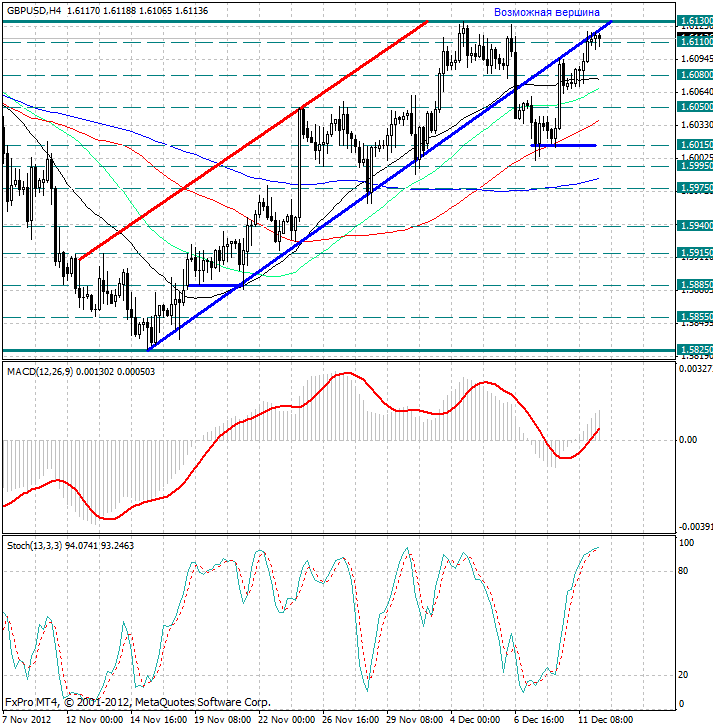The image size is (713, 727).
Task: Click the '11 Dec 08:00' time axis label
Action: coord(606,719)
